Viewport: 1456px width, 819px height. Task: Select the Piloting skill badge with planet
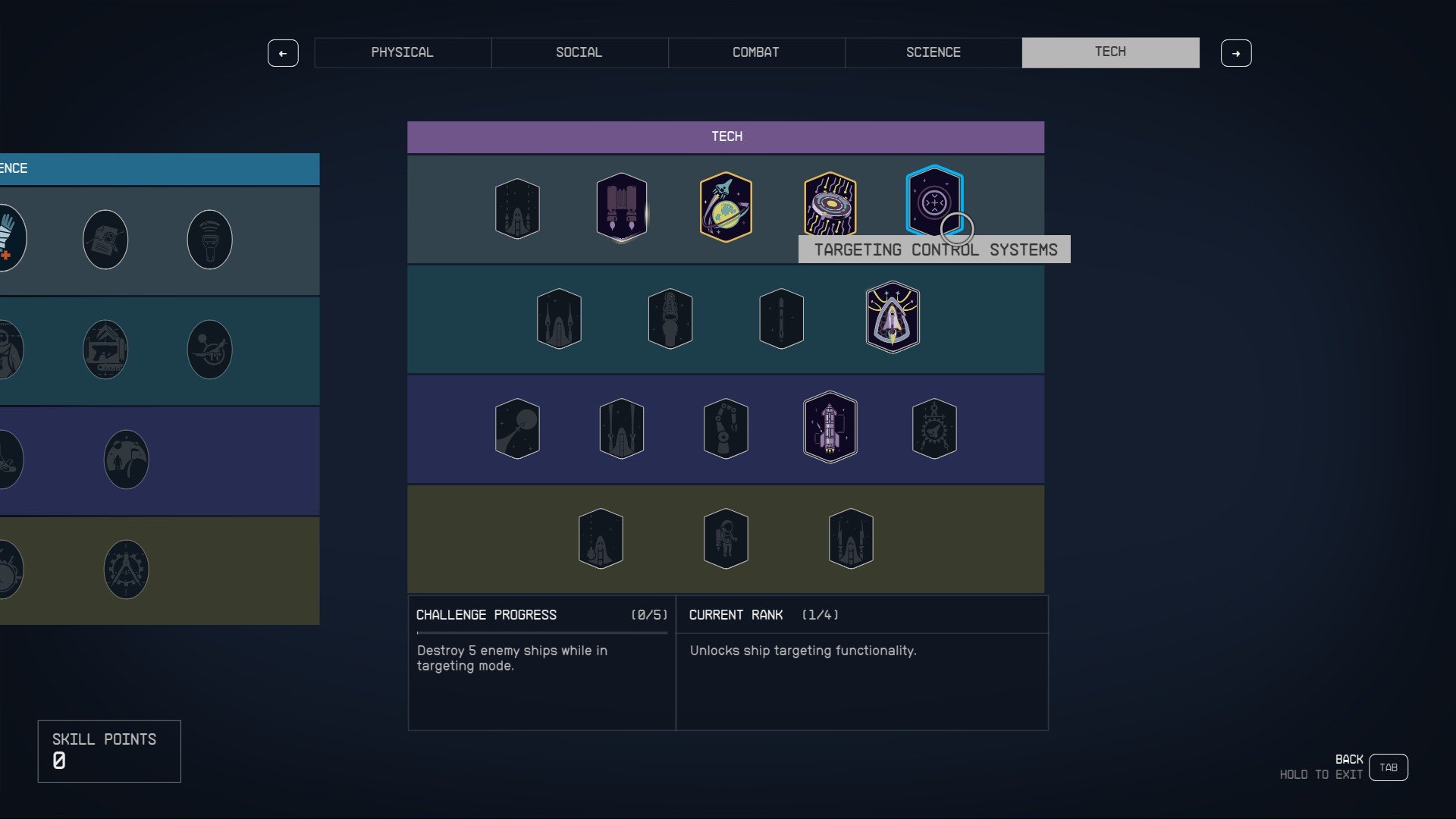[x=726, y=207]
